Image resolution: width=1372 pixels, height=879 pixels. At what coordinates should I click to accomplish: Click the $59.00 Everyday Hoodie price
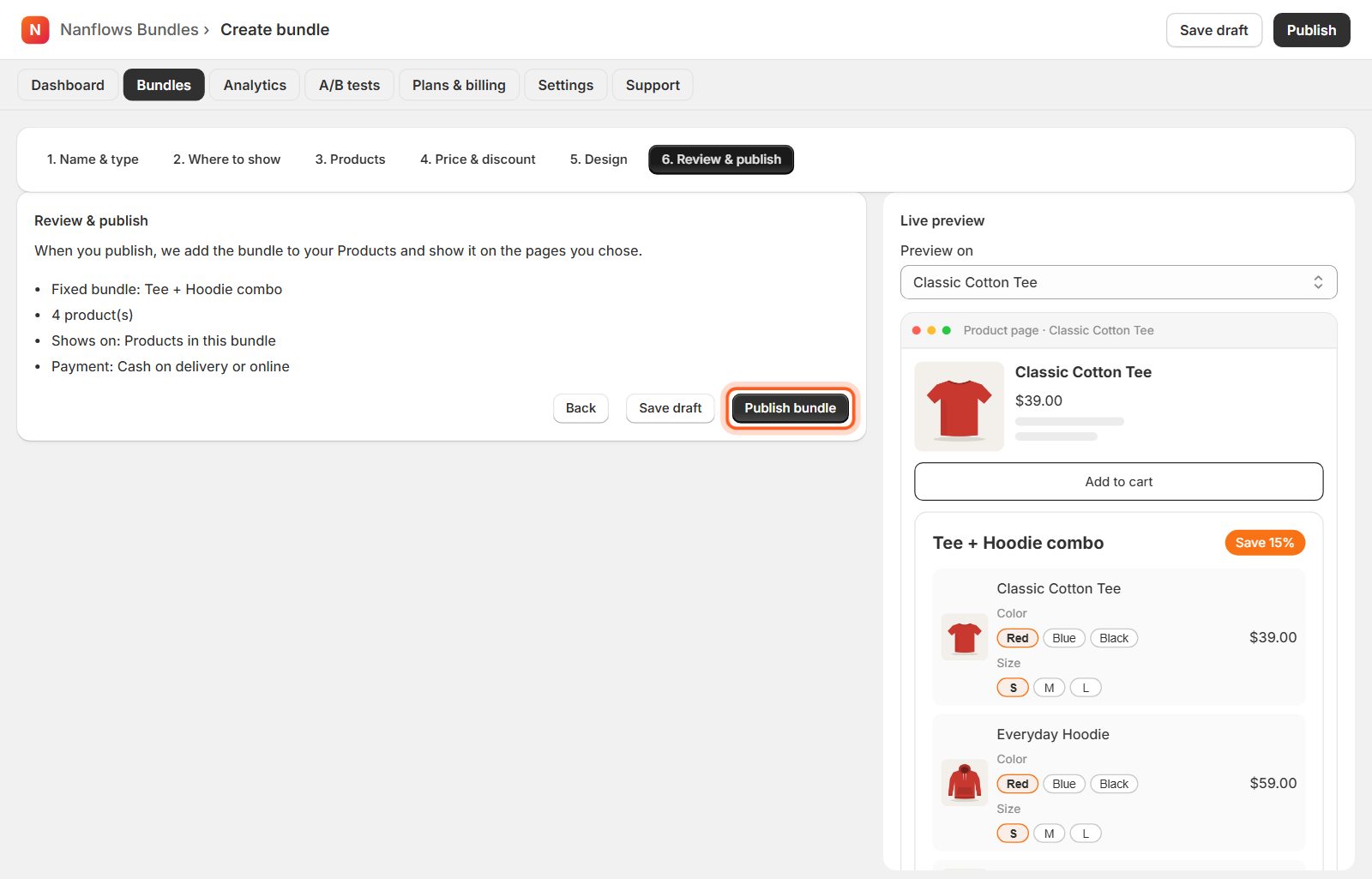1273,783
